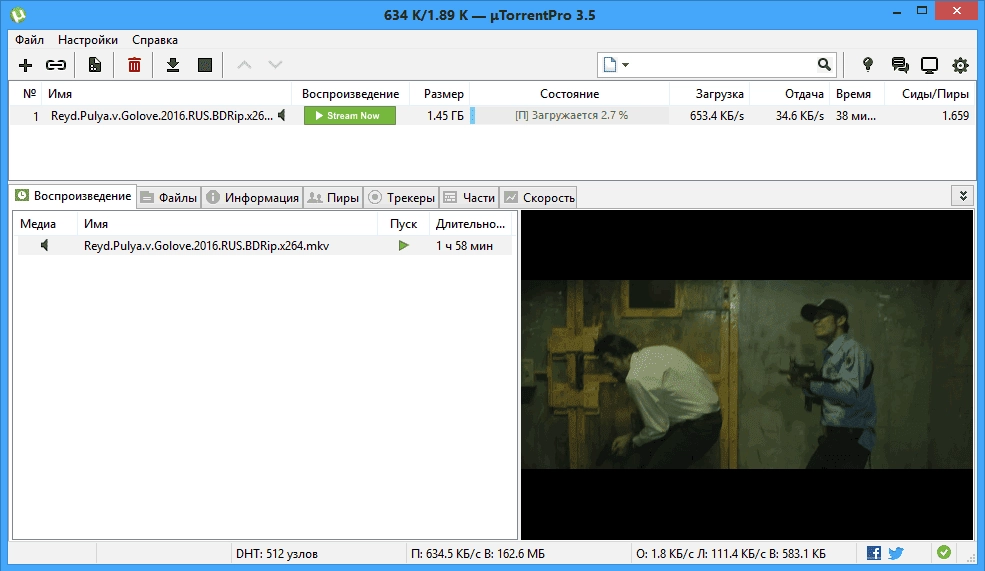This screenshot has height=571, width=985.
Task: Click the speaker icon in torrent row
Action: point(282,116)
